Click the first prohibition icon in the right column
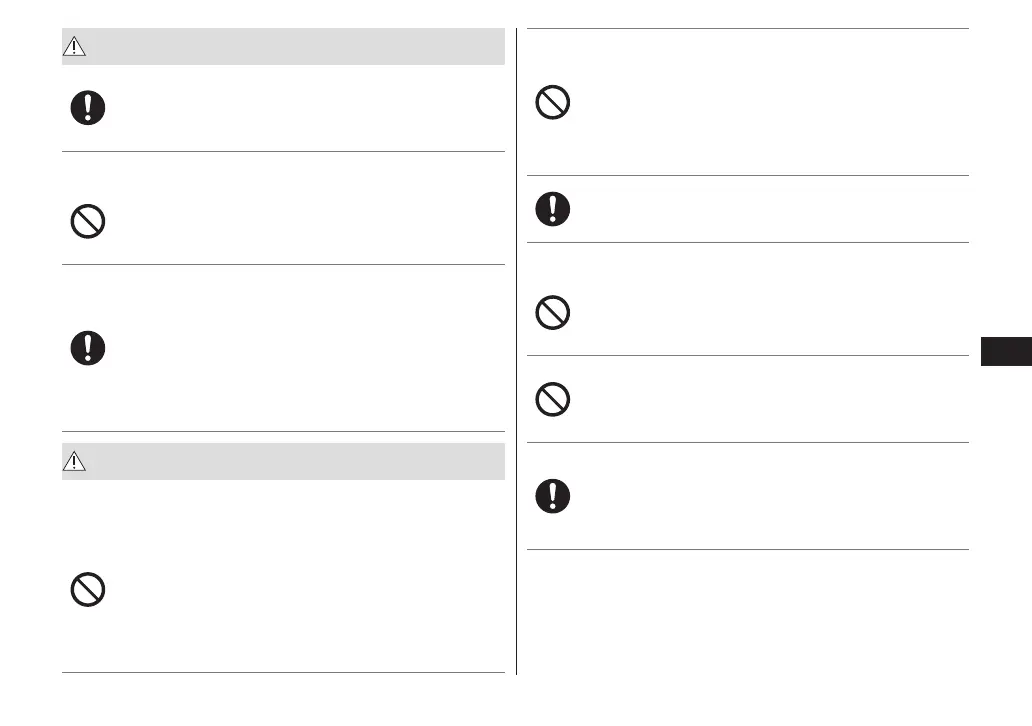1032x726 pixels. 553,103
